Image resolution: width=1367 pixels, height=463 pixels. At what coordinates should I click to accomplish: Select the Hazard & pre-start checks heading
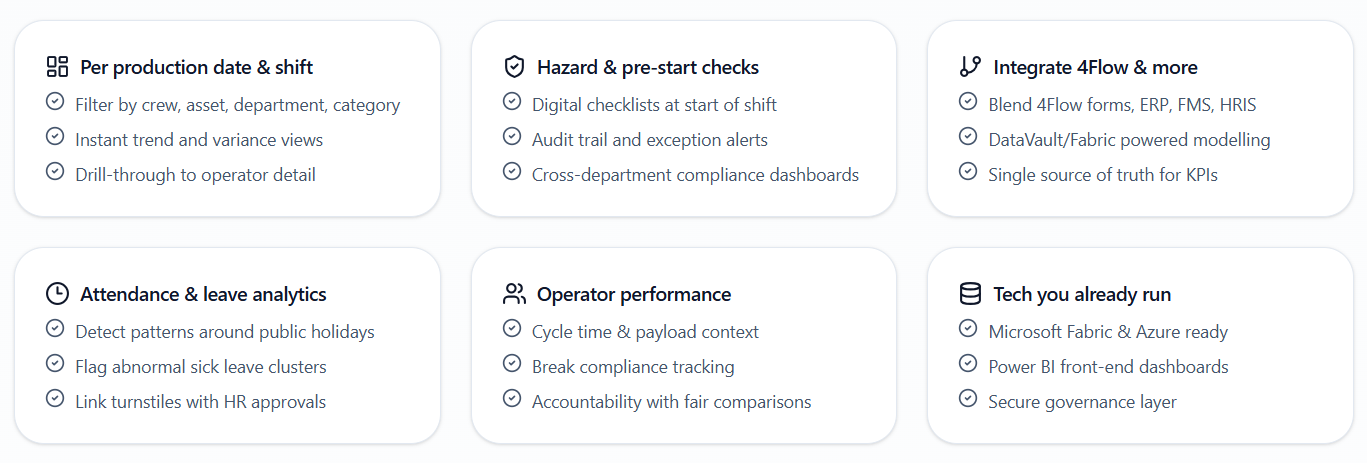[647, 68]
